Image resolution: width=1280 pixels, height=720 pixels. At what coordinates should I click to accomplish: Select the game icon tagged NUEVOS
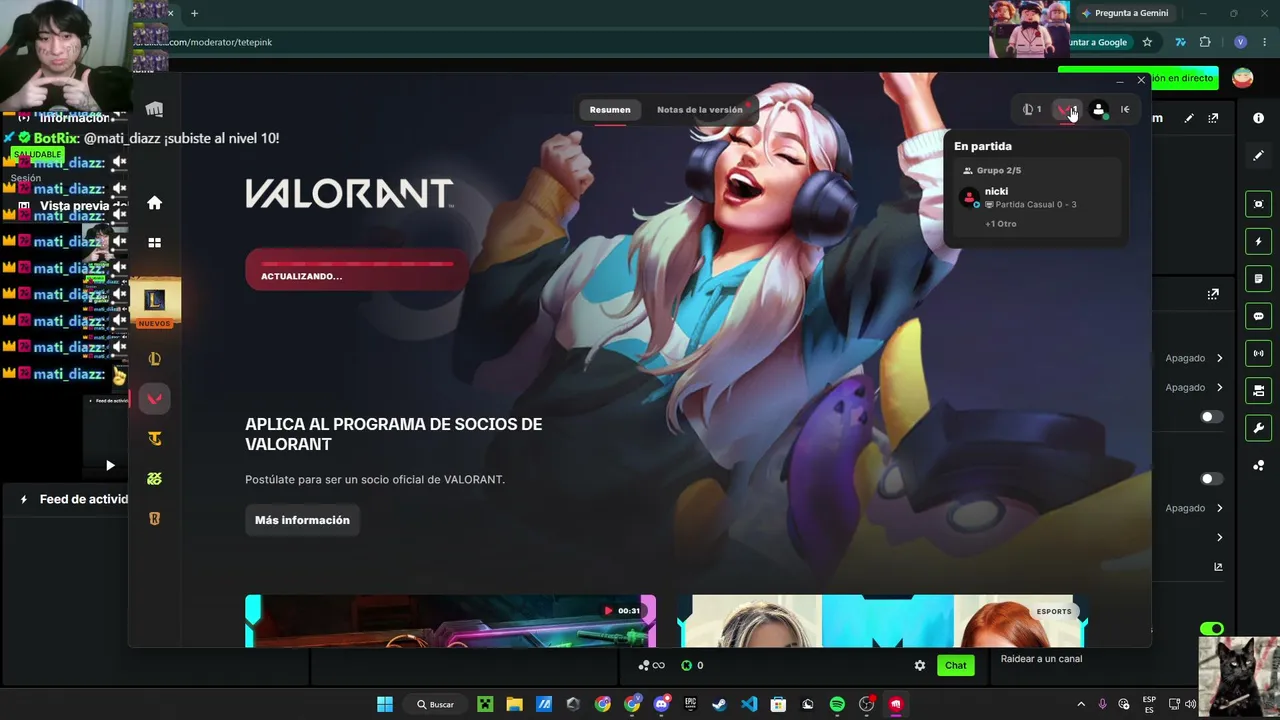(x=154, y=299)
